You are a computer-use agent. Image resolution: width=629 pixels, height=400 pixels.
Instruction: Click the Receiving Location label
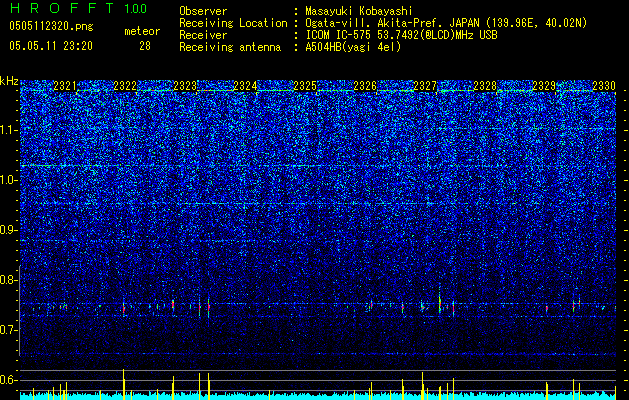233,23
